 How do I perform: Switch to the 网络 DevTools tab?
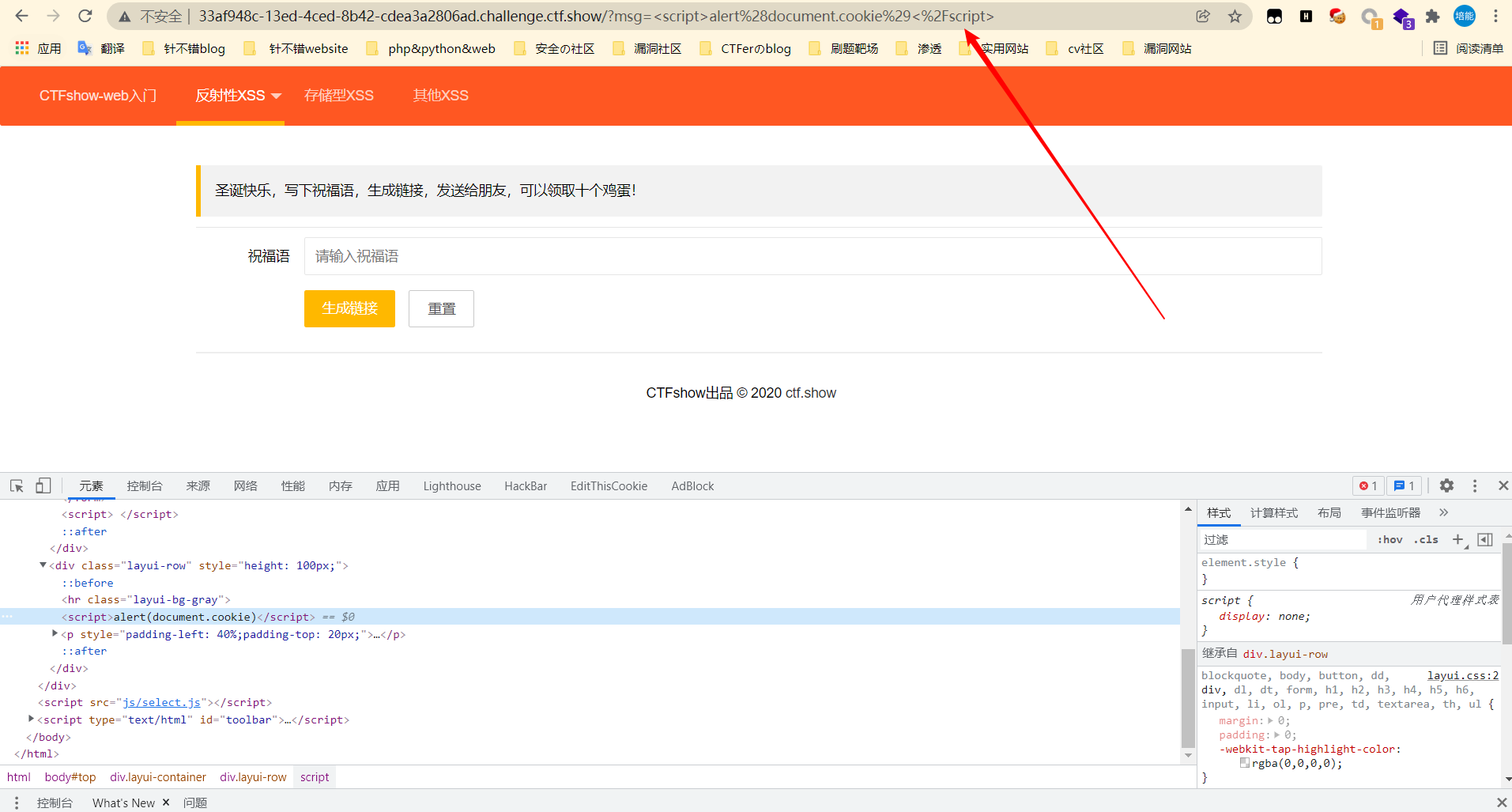(x=246, y=486)
